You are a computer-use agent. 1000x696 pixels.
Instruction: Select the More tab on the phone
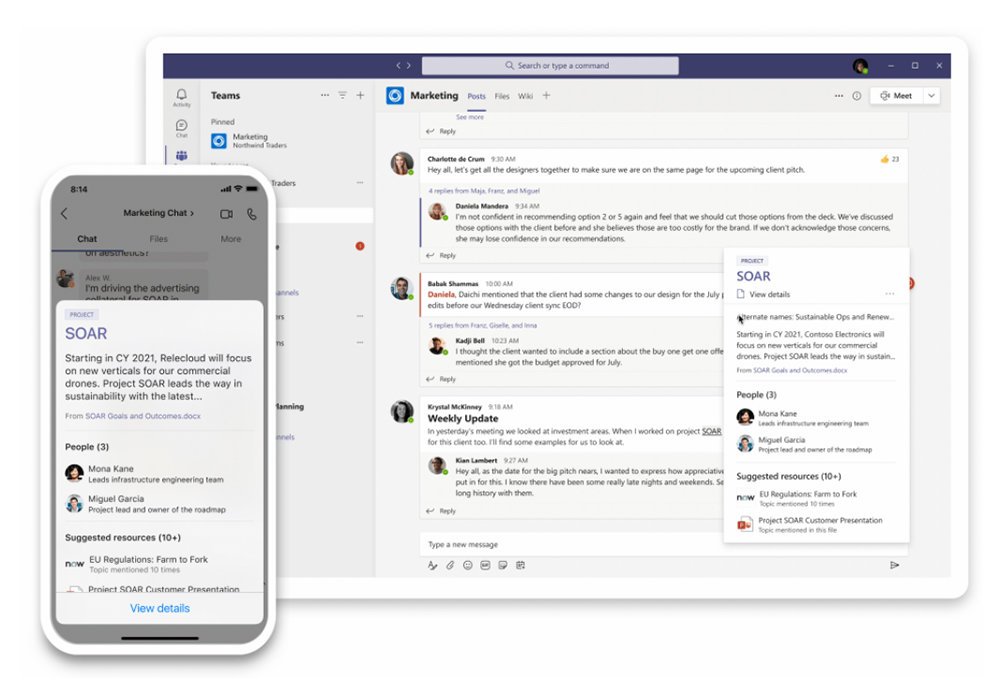pos(231,239)
